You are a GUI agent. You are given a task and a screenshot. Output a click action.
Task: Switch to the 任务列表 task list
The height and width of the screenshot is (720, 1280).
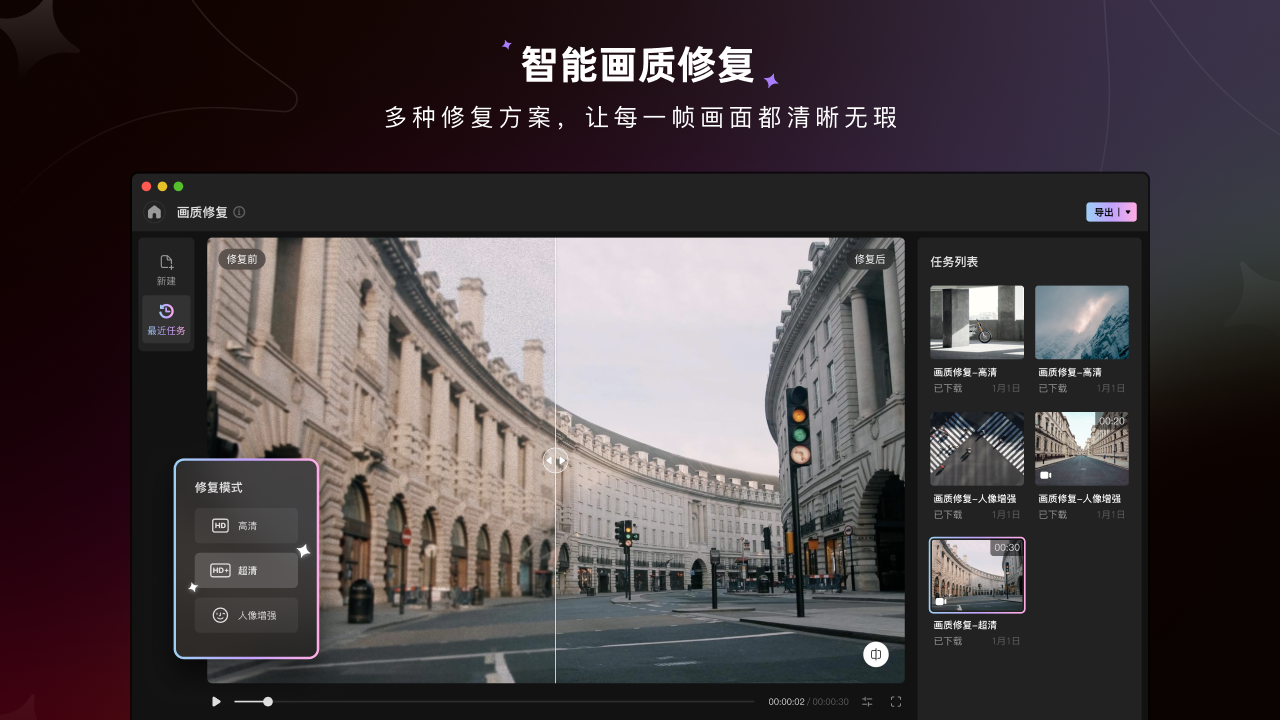click(x=955, y=262)
